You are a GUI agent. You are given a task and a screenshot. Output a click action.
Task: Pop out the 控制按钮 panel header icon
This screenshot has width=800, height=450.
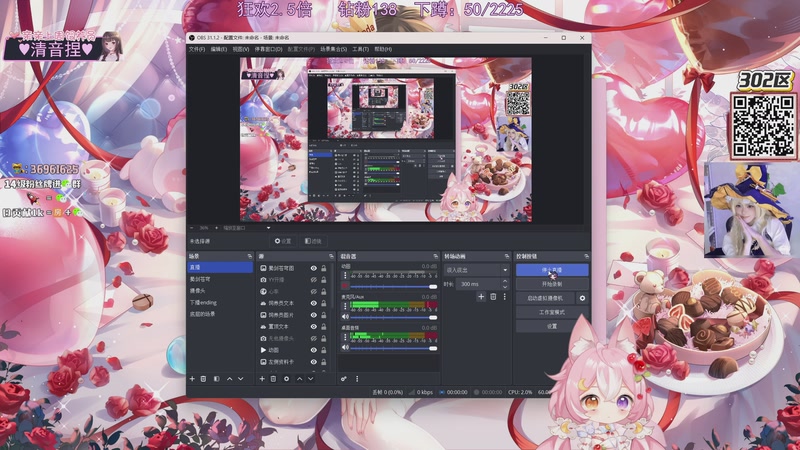click(586, 256)
